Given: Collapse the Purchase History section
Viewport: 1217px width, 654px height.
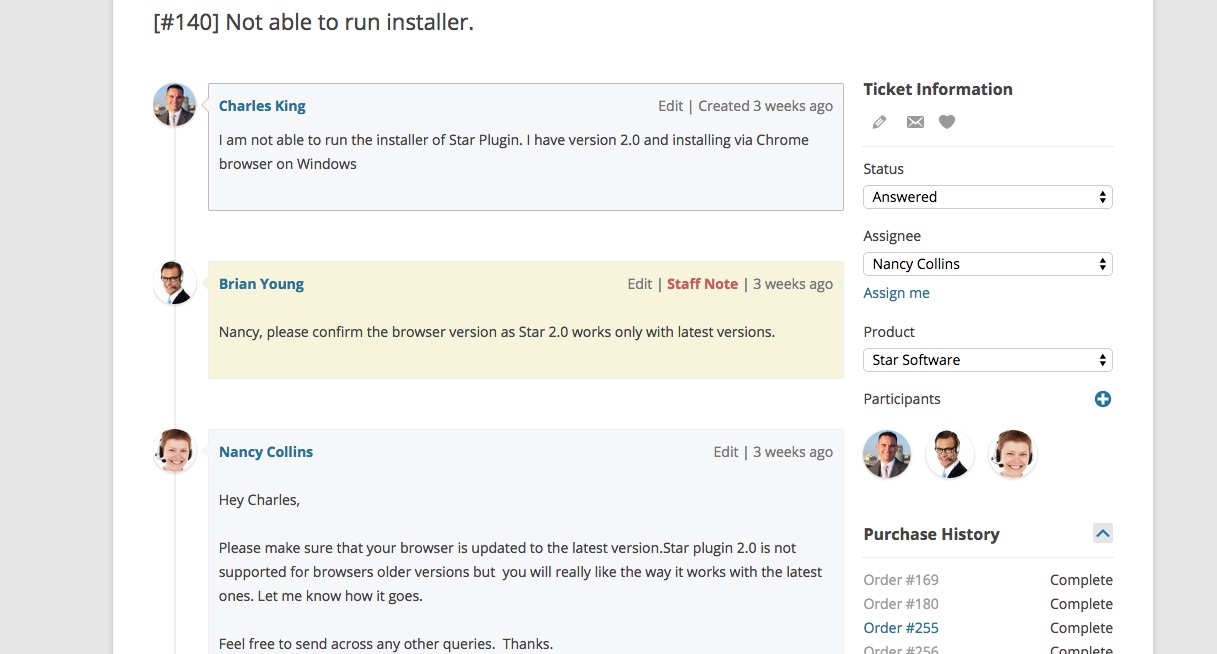Looking at the screenshot, I should coord(1102,533).
